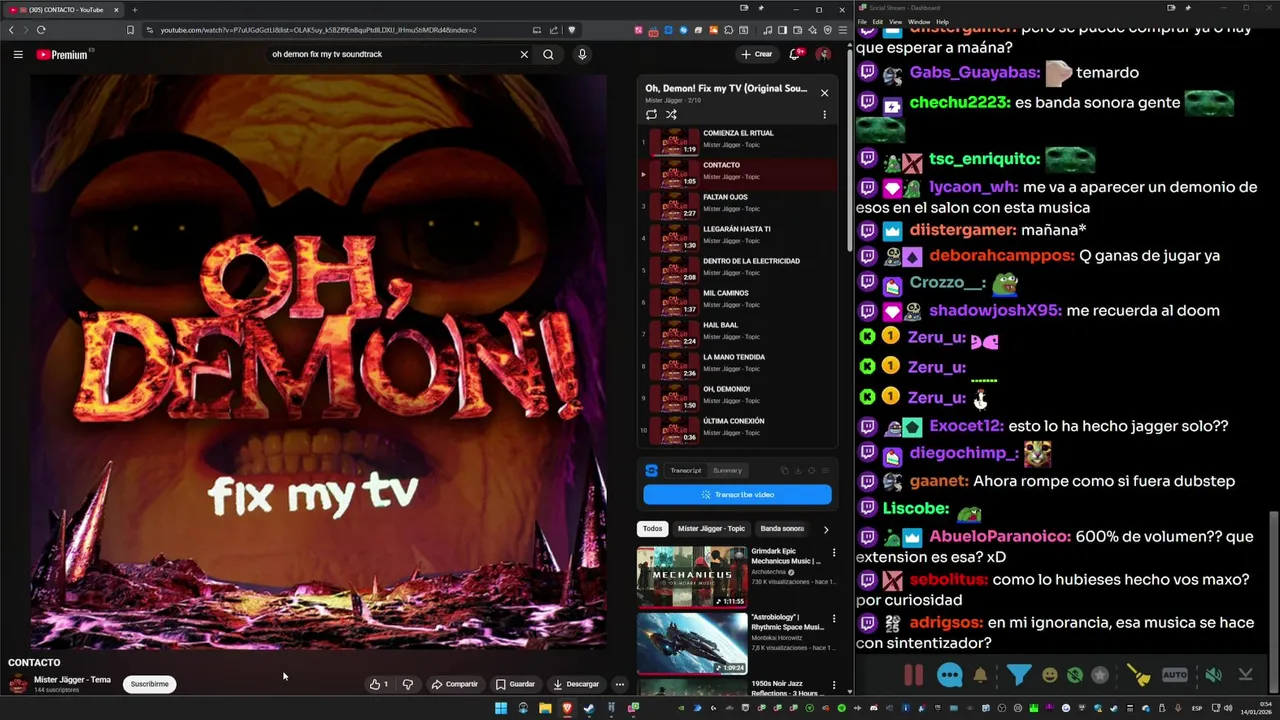Click the Guardar save button
Screen dimensions: 1280x720
(515, 684)
